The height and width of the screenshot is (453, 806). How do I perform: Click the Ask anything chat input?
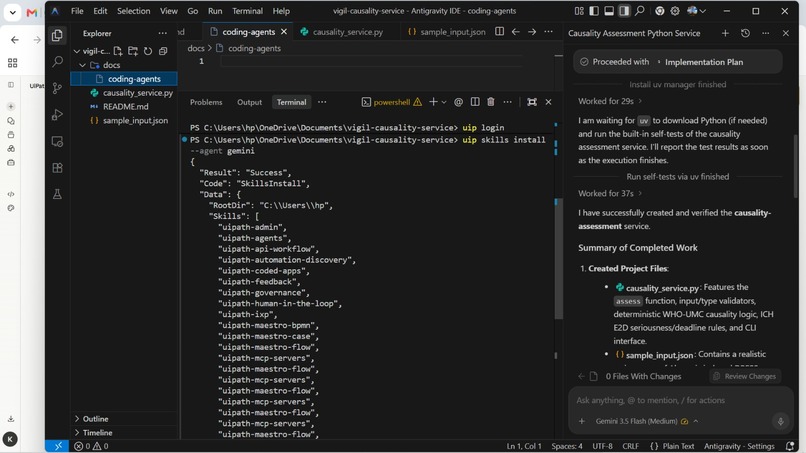(x=681, y=400)
